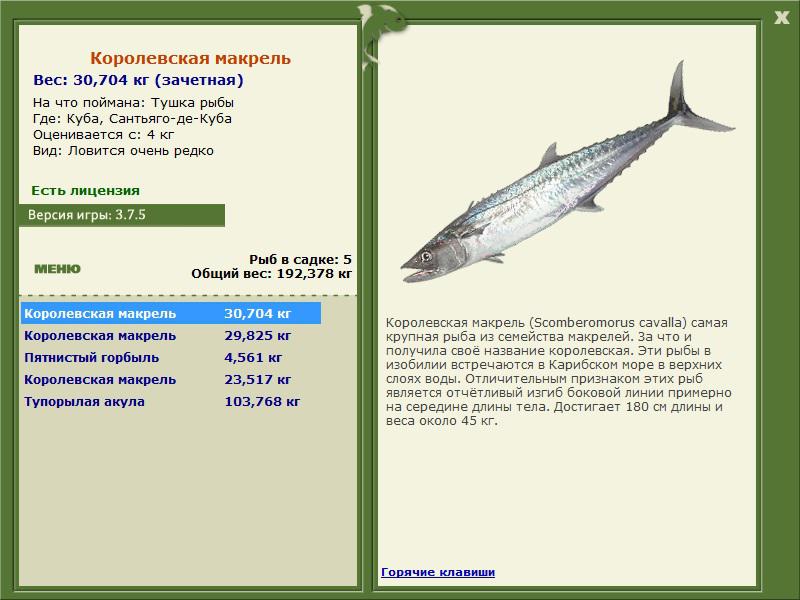The height and width of the screenshot is (600, 800).
Task: Click the Рыб в садке: 5 text
Action: [x=300, y=259]
